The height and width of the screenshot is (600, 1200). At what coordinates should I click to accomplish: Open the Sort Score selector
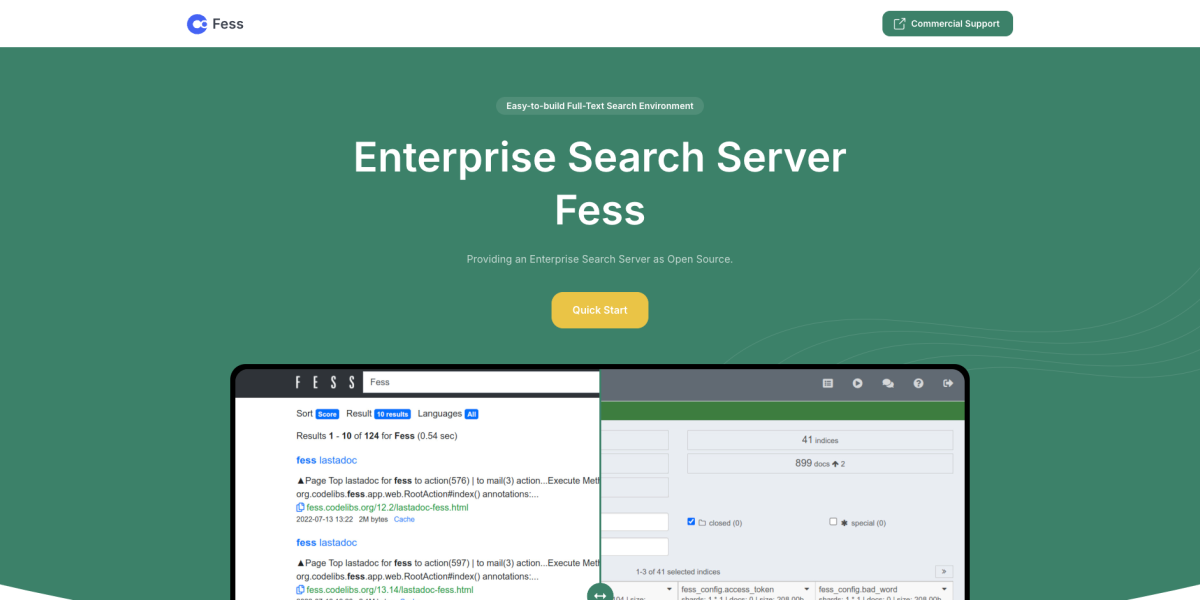pos(327,414)
